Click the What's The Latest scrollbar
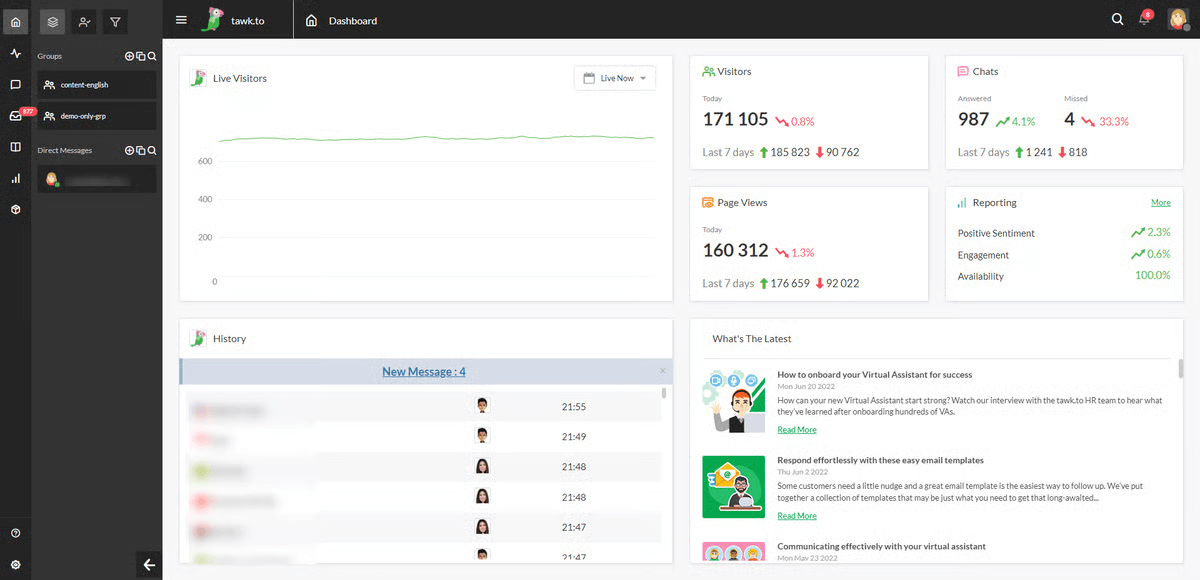The height and width of the screenshot is (580, 1200). click(x=1180, y=369)
